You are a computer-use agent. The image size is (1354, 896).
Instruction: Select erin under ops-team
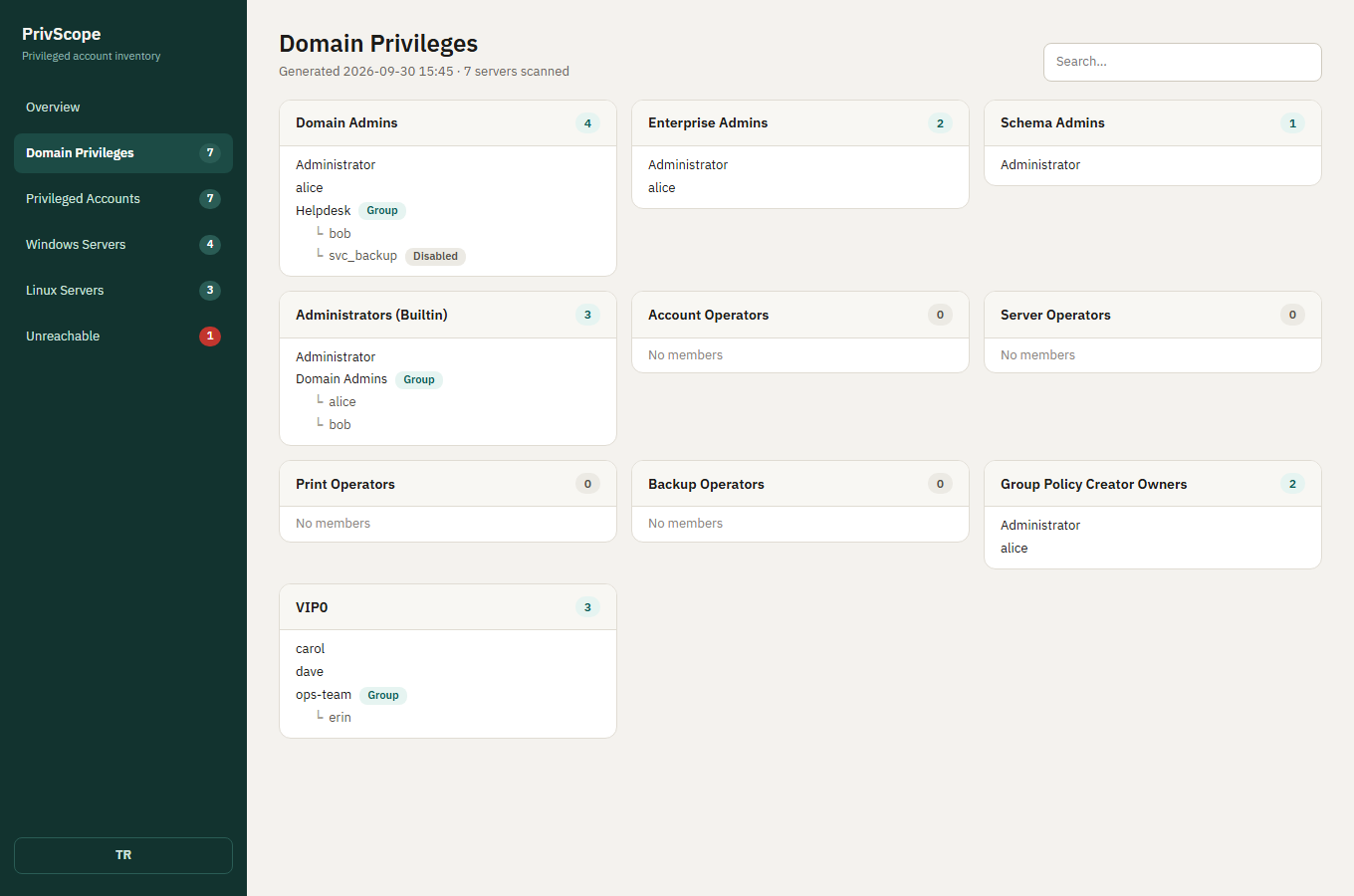[x=340, y=718]
